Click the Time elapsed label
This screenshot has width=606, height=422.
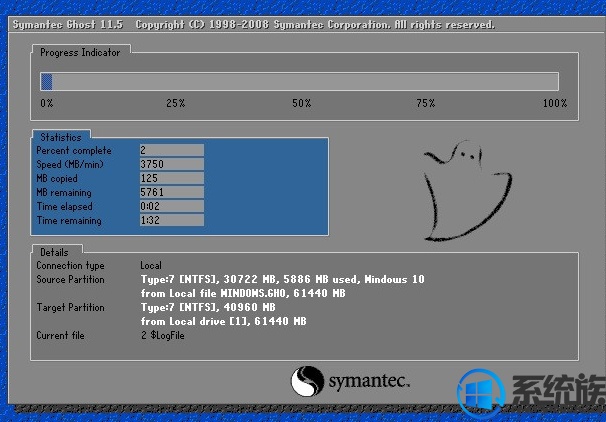point(65,206)
